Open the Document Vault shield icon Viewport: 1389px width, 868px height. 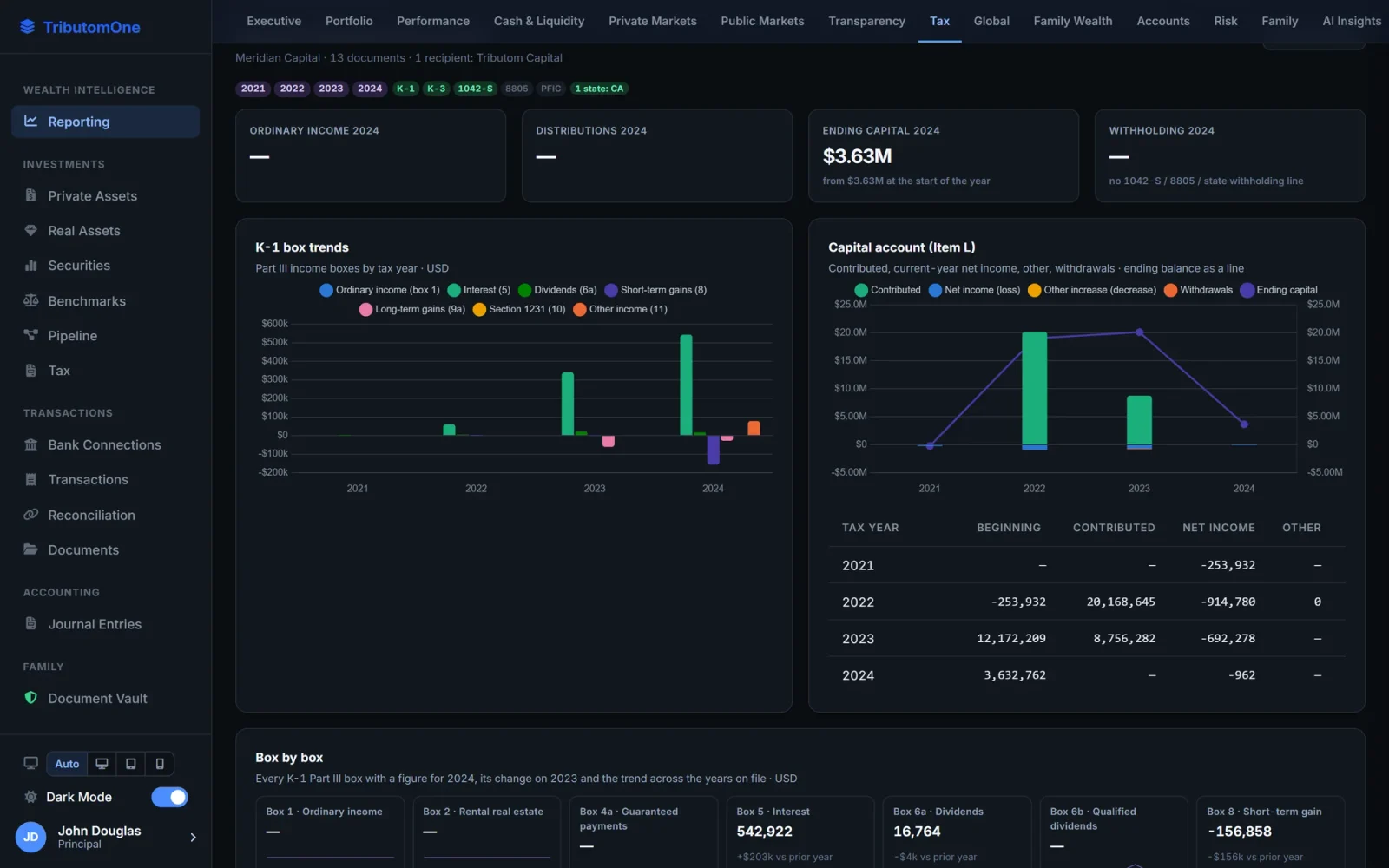[30, 698]
